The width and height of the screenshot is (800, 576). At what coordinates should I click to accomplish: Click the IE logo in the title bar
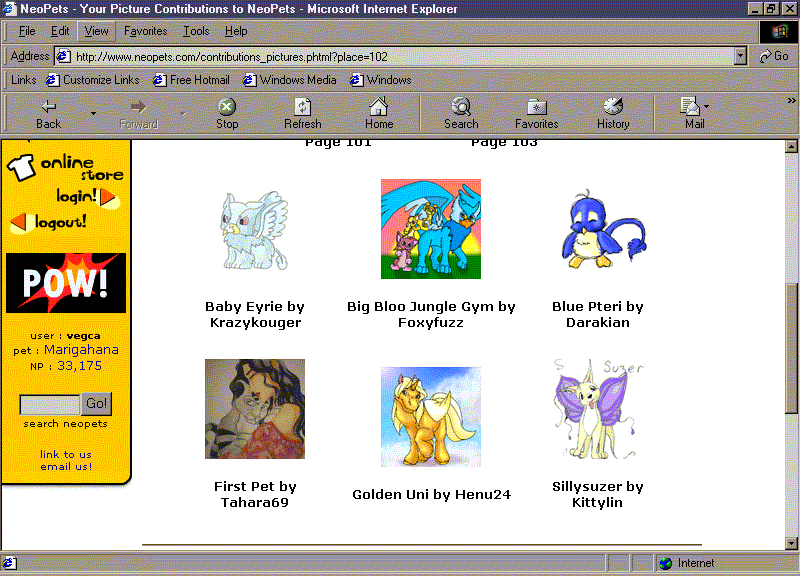click(x=9, y=9)
